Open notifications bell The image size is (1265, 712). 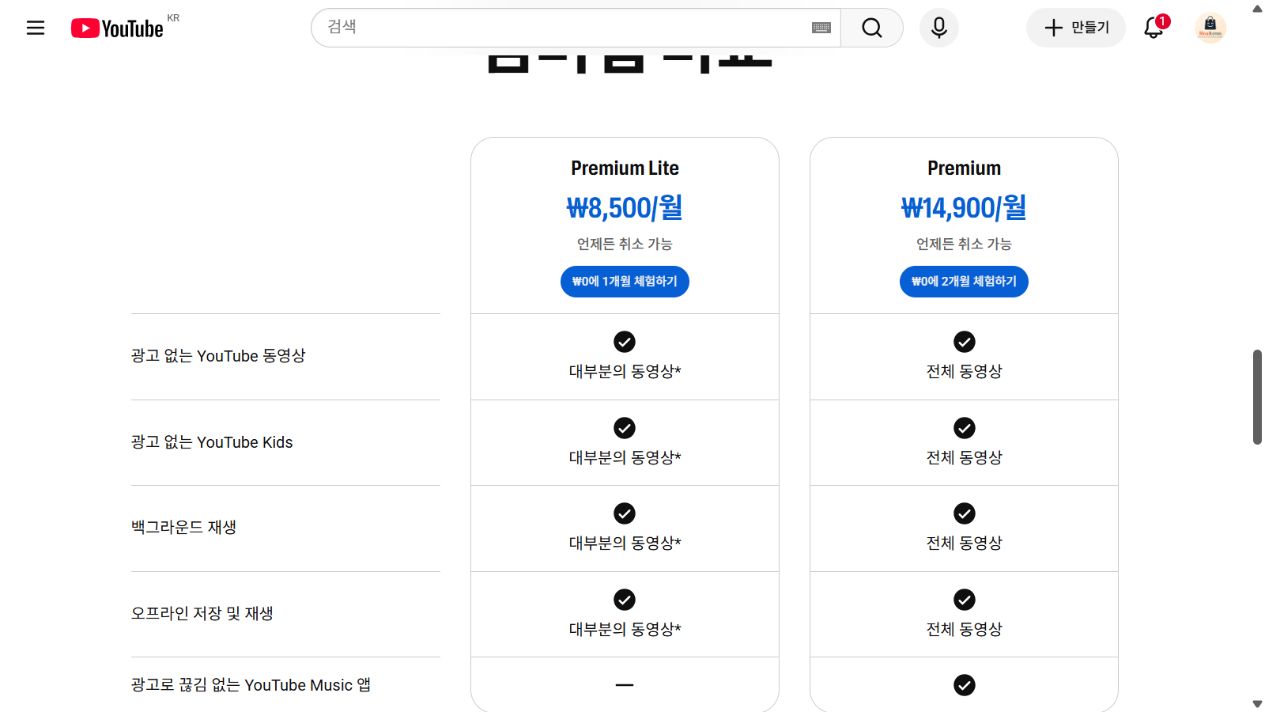pyautogui.click(x=1154, y=27)
